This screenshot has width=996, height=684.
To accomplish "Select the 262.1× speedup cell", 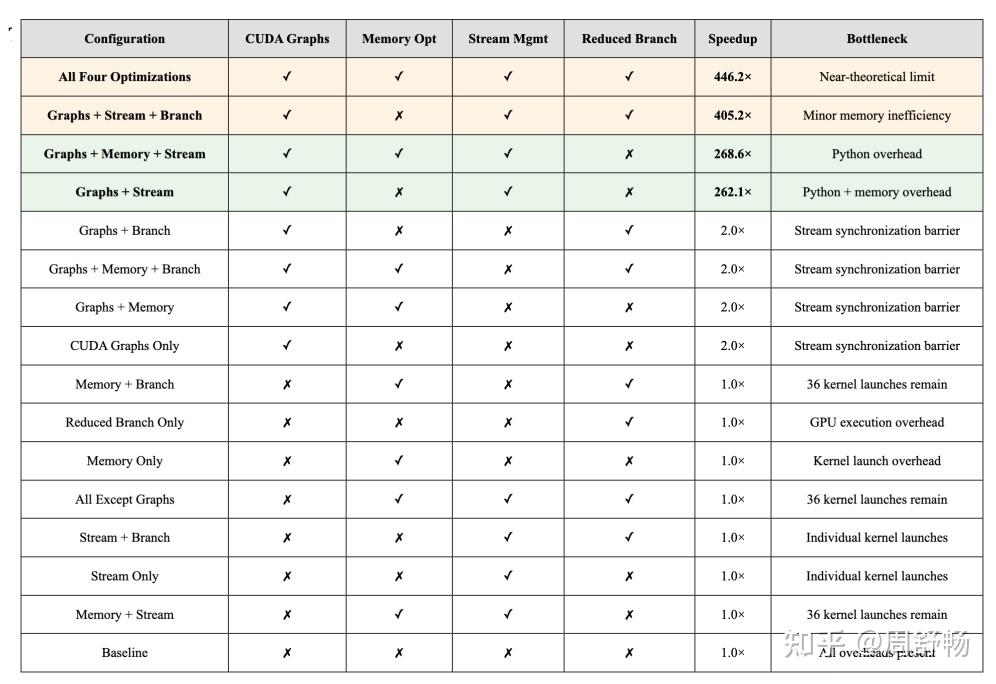I will coord(733,192).
